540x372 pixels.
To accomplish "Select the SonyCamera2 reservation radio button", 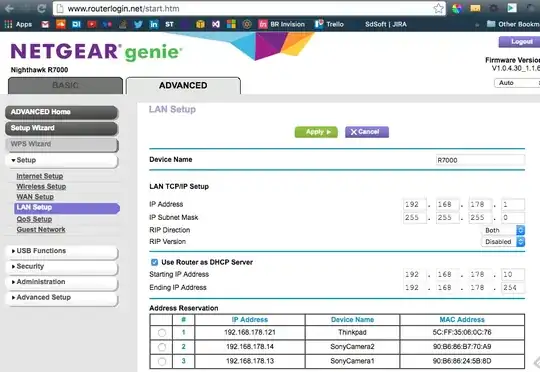I will coord(162,347).
